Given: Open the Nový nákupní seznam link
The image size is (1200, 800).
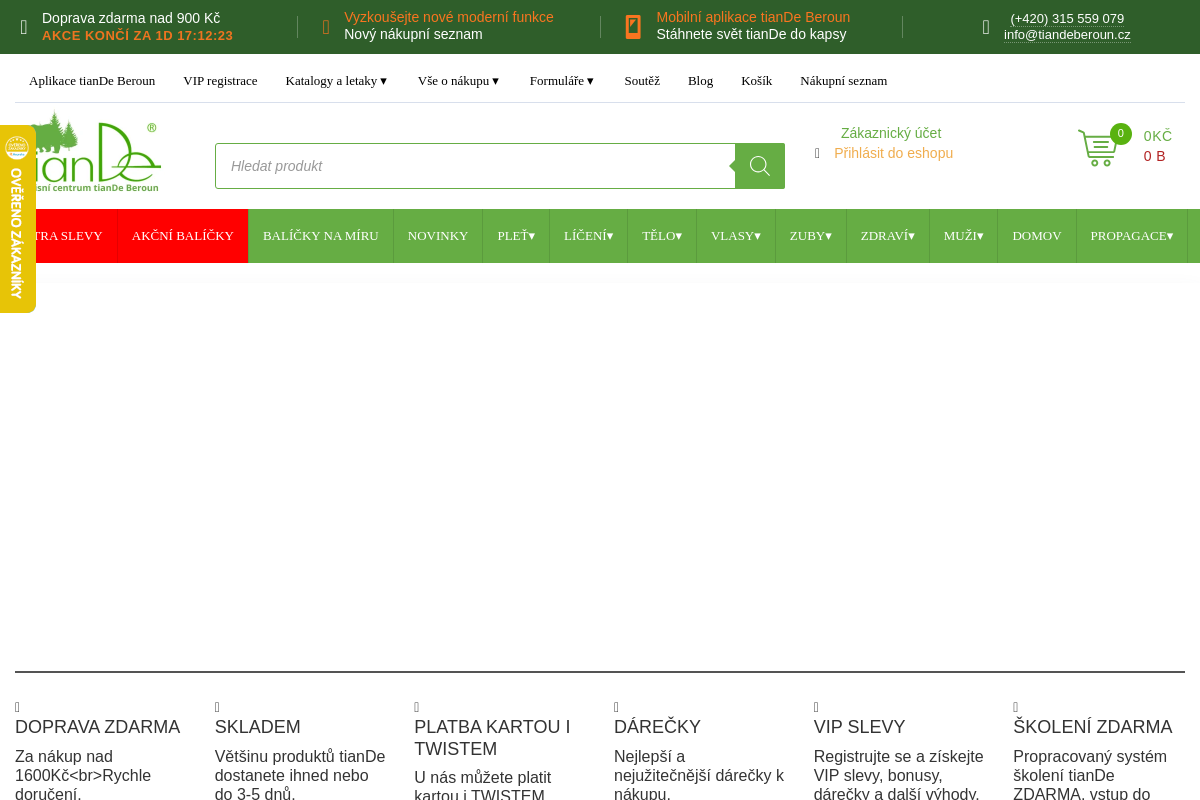Looking at the screenshot, I should pos(413,34).
